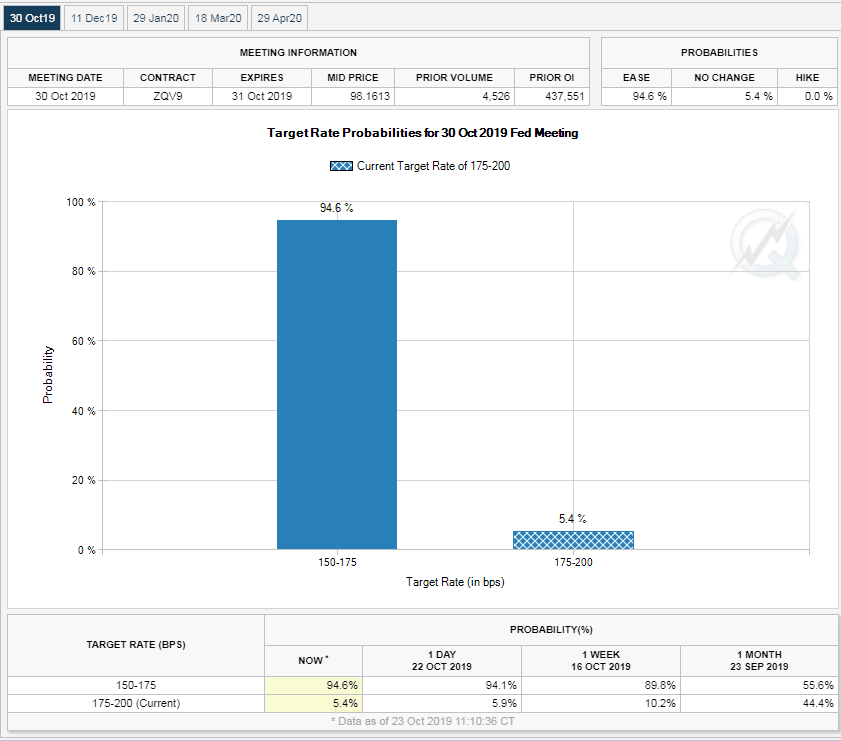
Task: Click the EASE probability value 94.6 %
Action: pos(636,96)
